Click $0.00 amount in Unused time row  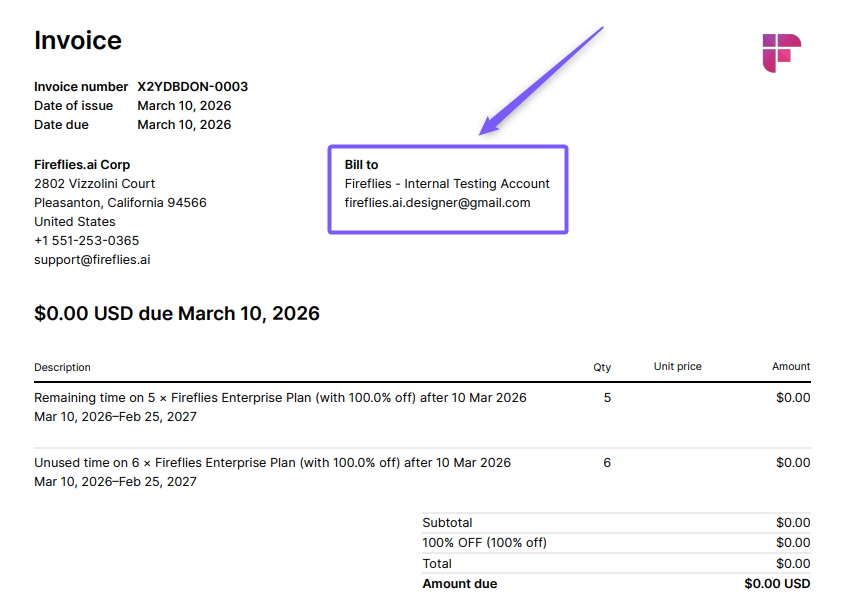click(793, 463)
